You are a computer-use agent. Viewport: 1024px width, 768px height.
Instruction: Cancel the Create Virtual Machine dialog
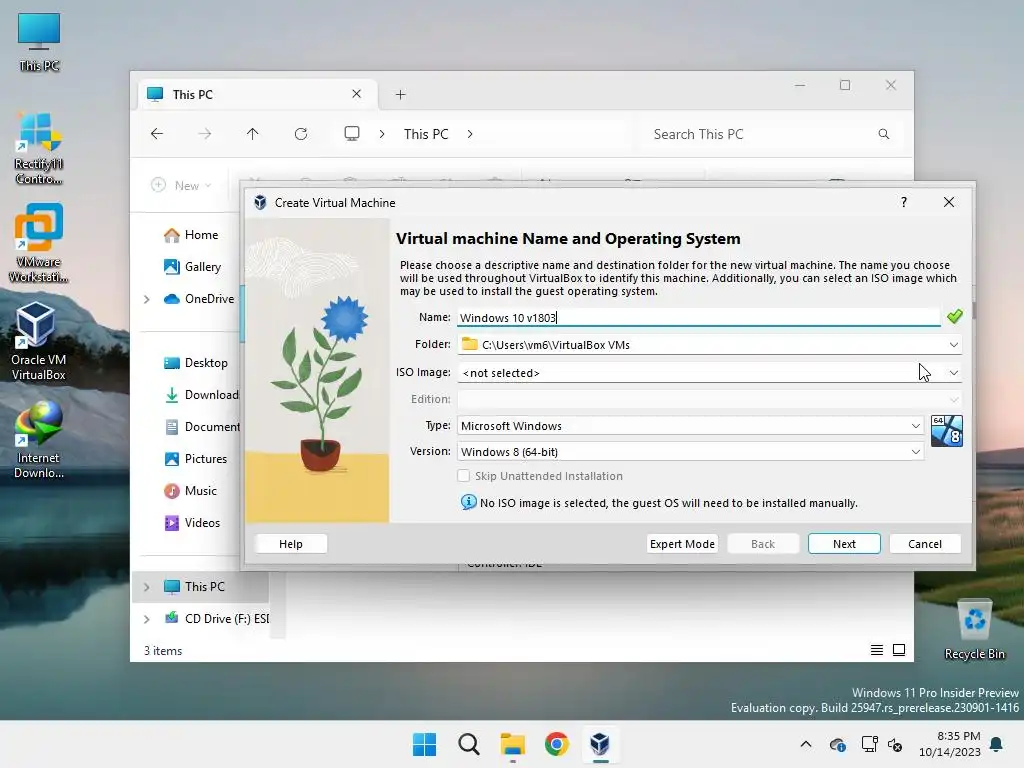point(925,544)
